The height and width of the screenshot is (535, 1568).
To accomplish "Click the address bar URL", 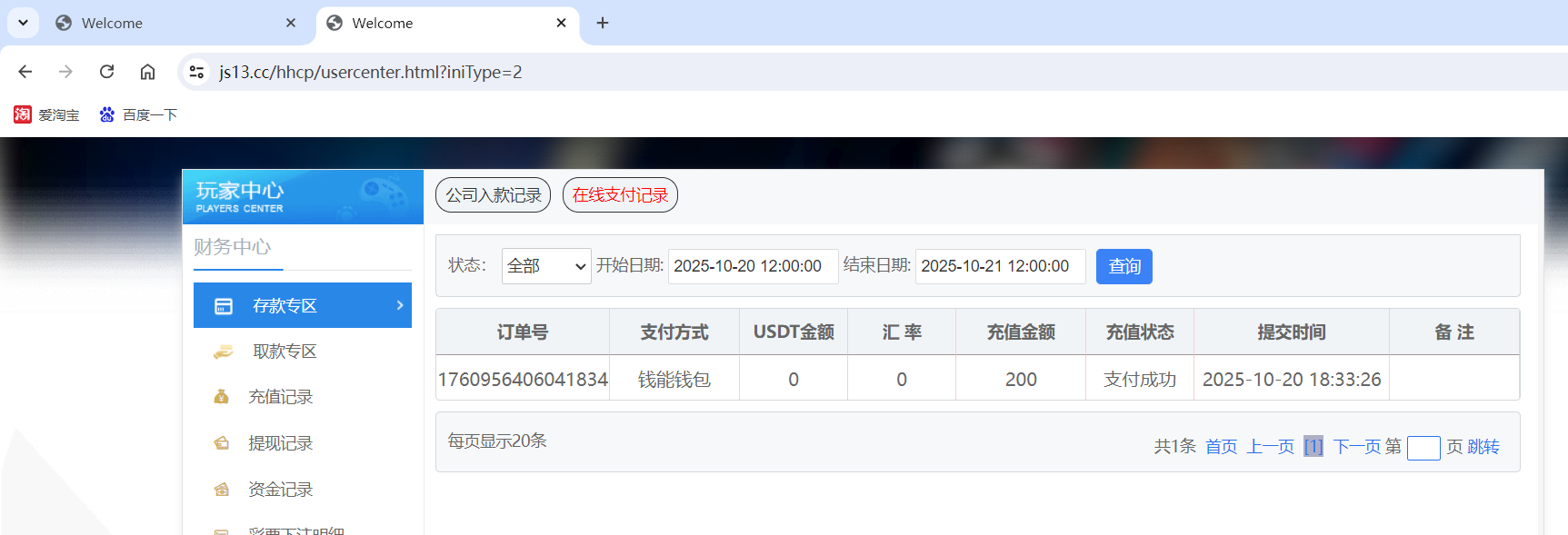I will click(371, 72).
